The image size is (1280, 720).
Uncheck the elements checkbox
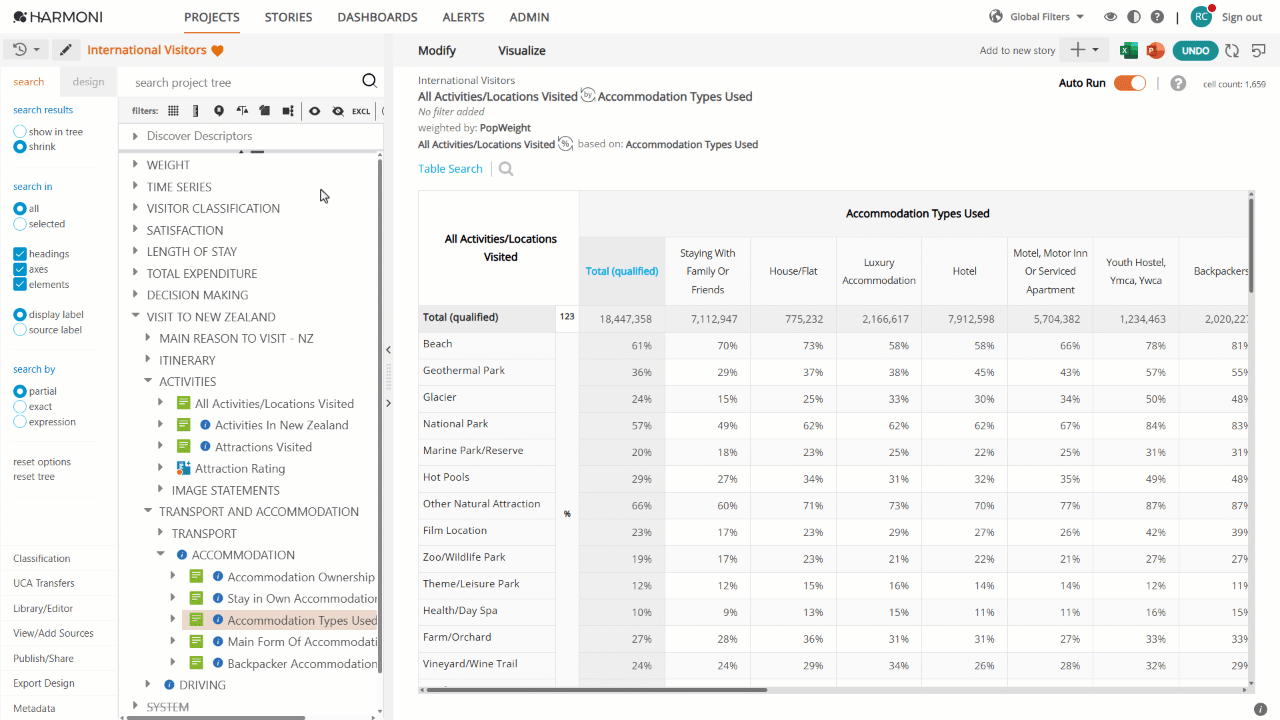pos(20,284)
